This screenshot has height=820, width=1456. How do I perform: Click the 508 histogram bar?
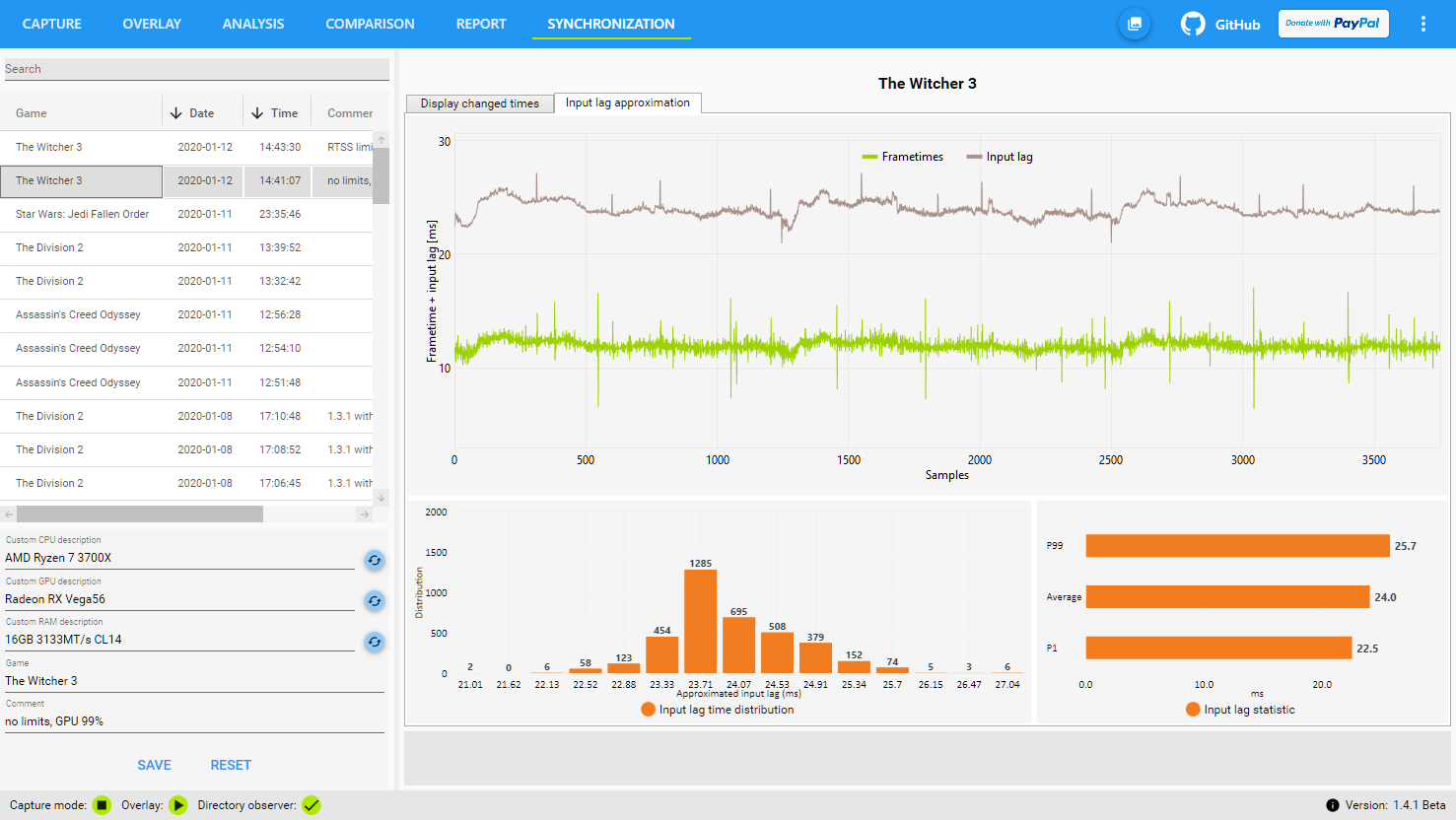coord(777,652)
